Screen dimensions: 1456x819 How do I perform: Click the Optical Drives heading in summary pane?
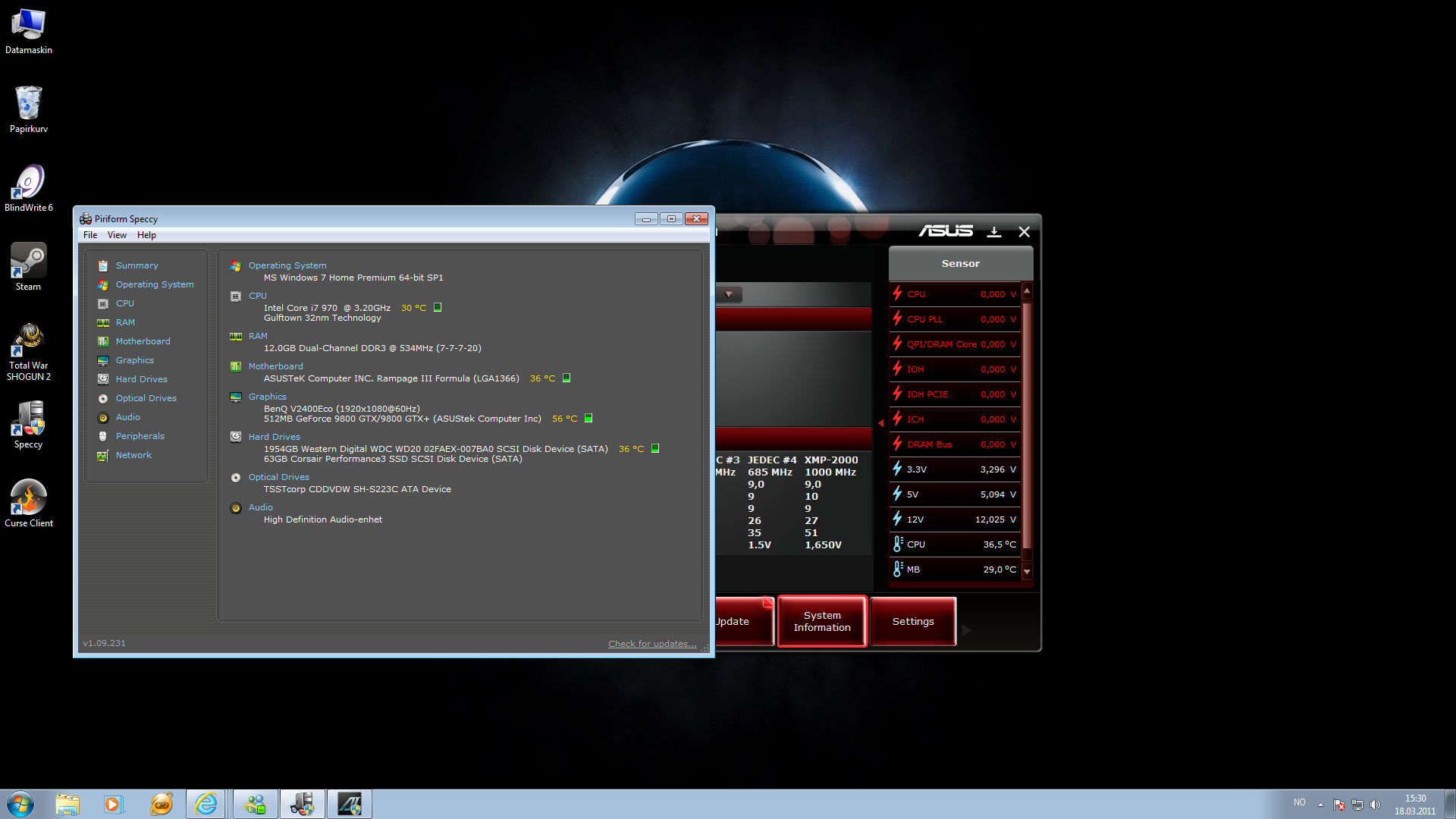click(279, 477)
